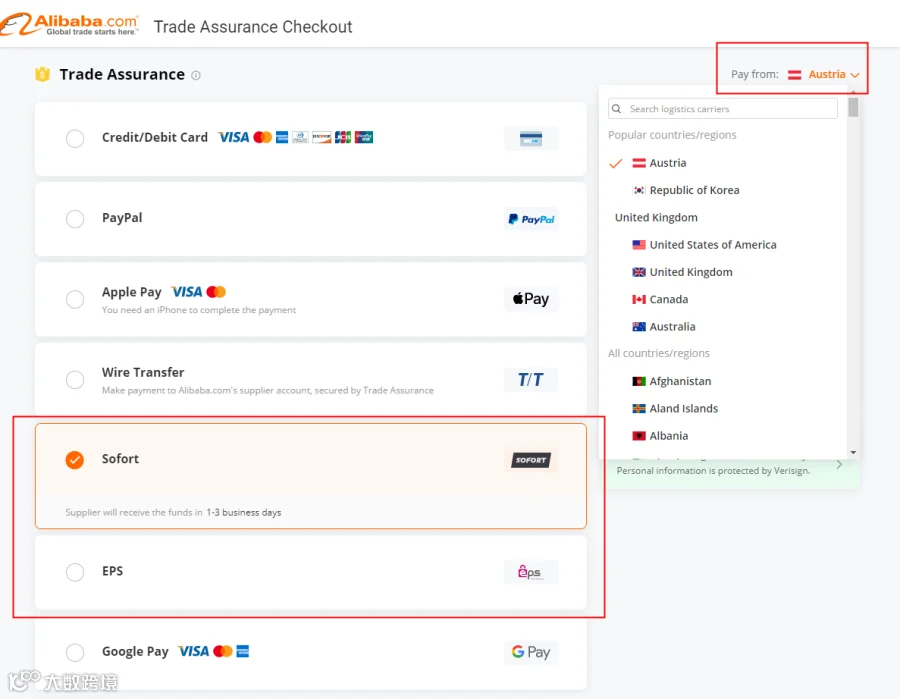This screenshot has height=699, width=900.
Task: Expand the Verisign protection info chevron
Action: (x=839, y=464)
